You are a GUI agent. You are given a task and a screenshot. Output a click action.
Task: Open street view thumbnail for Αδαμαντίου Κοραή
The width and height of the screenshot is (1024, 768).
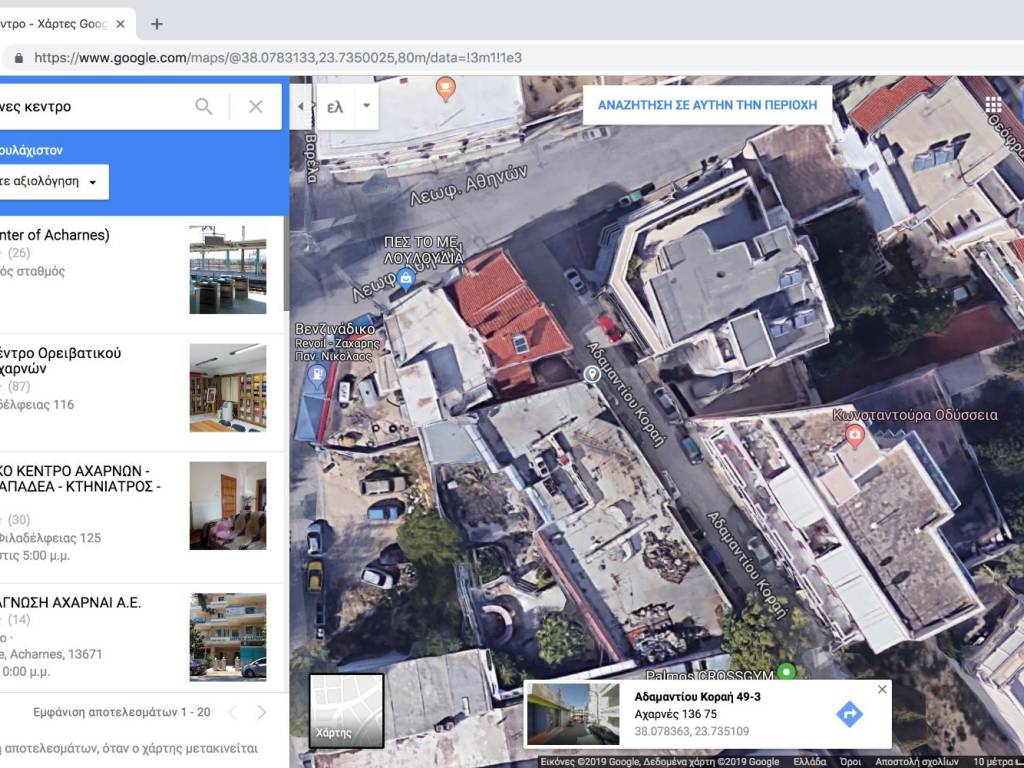pos(573,714)
